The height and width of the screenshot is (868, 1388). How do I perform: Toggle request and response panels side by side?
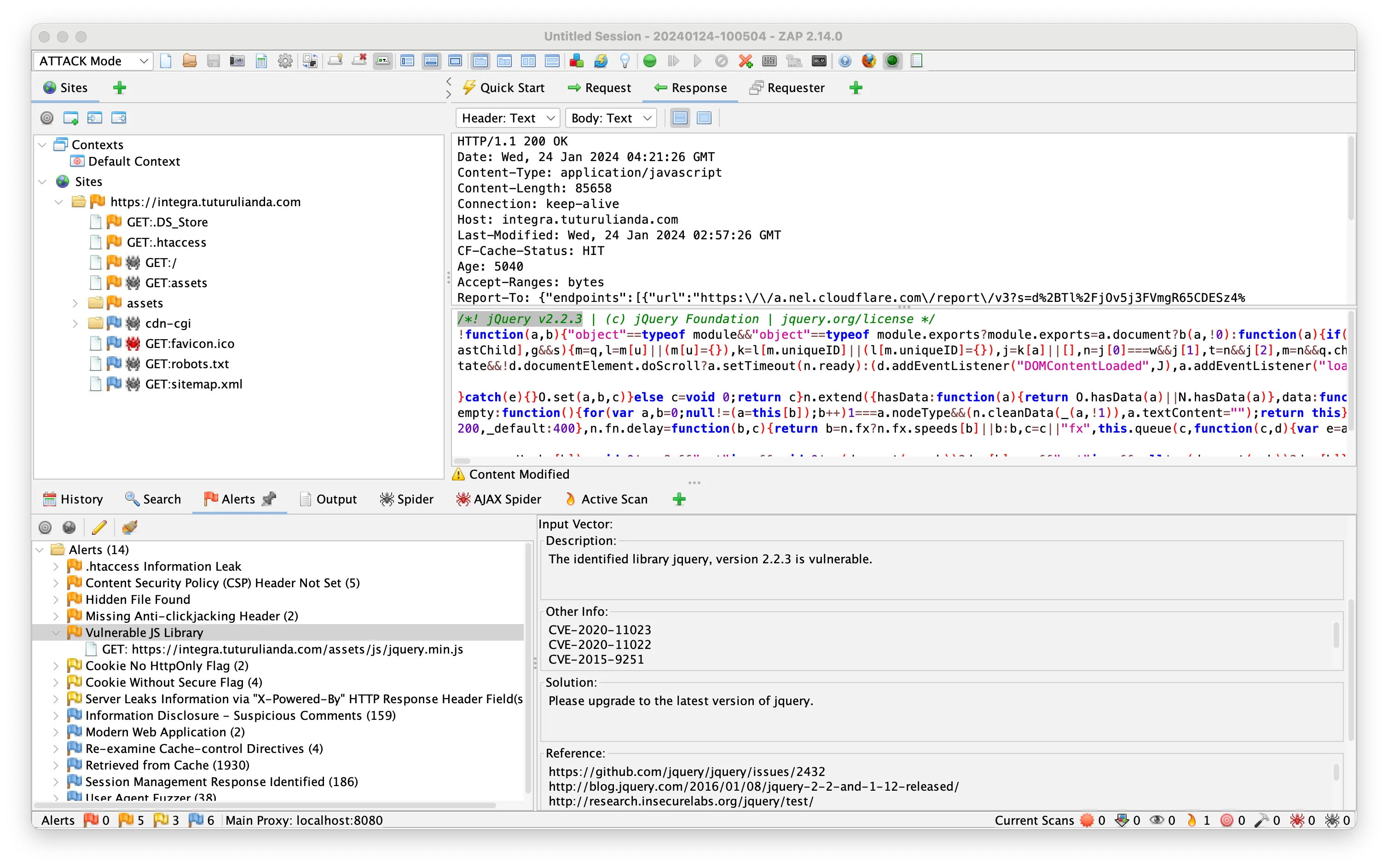pyautogui.click(x=528, y=61)
